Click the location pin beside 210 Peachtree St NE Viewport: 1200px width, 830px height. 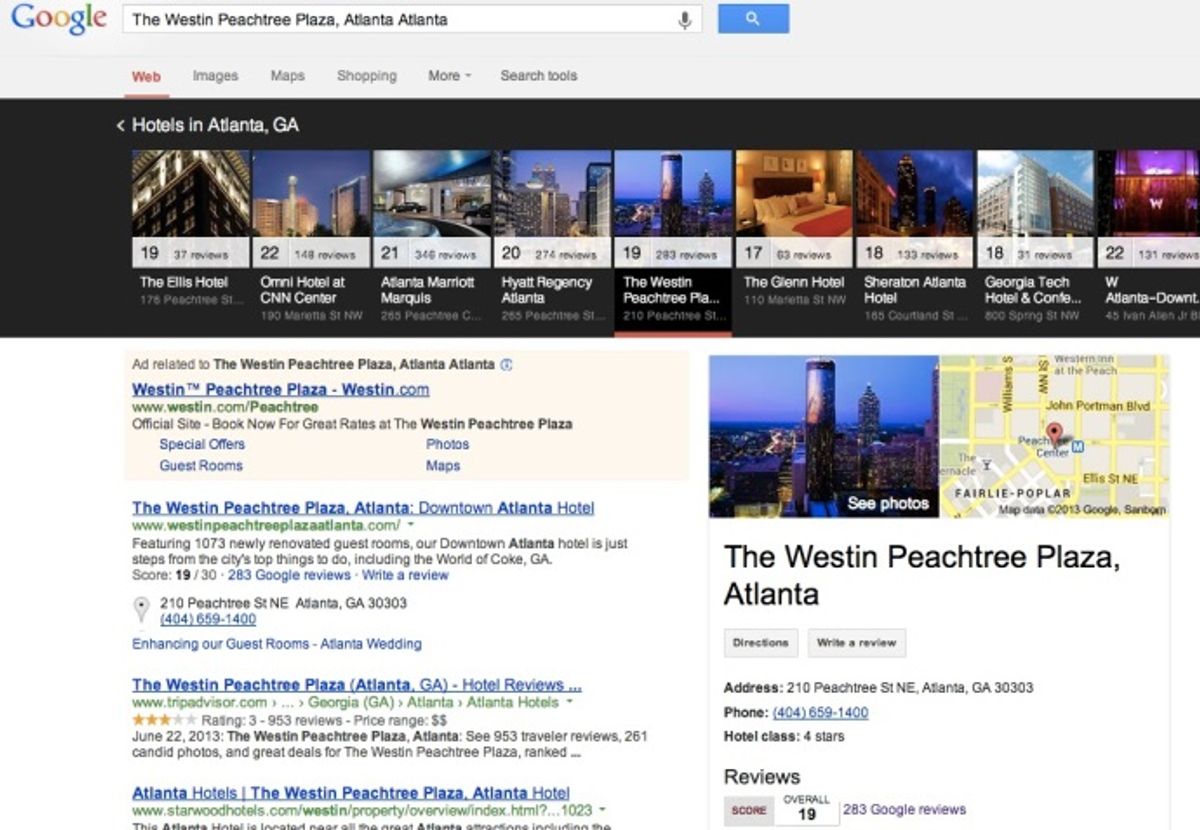[140, 609]
